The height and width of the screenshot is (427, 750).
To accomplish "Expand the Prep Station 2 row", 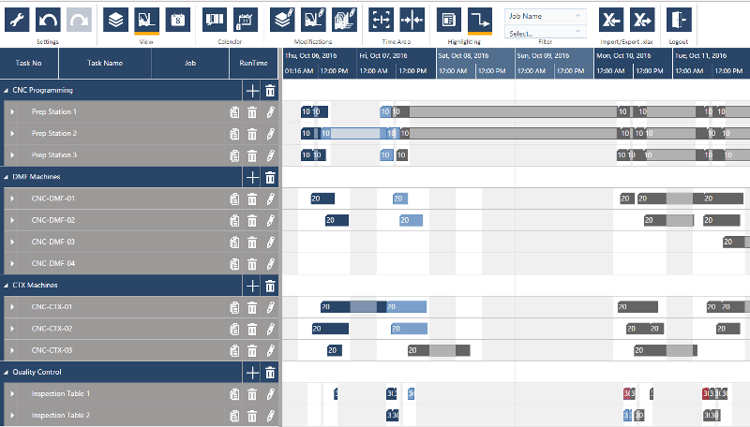I will click(12, 133).
